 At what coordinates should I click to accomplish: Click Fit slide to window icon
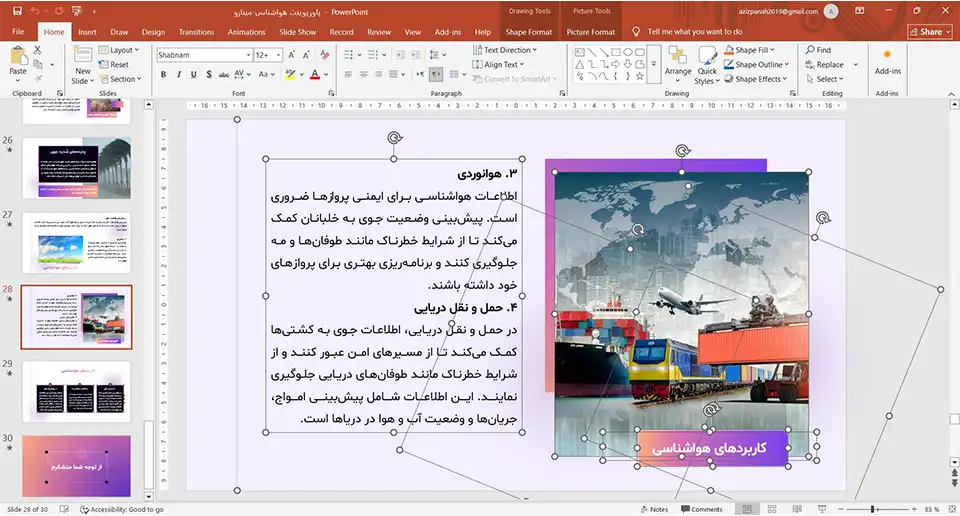[x=952, y=509]
